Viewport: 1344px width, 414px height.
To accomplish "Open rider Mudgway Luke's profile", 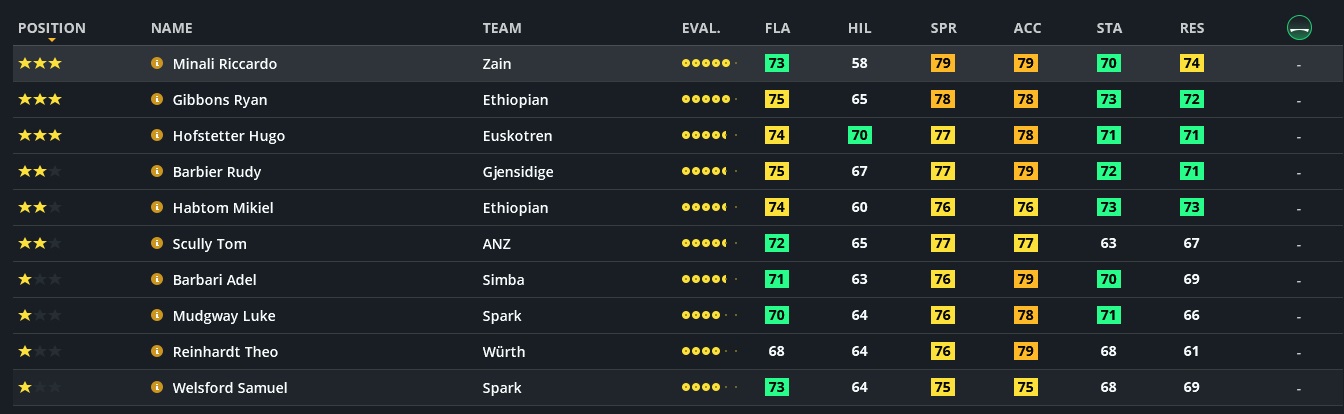I will pyautogui.click(x=224, y=316).
